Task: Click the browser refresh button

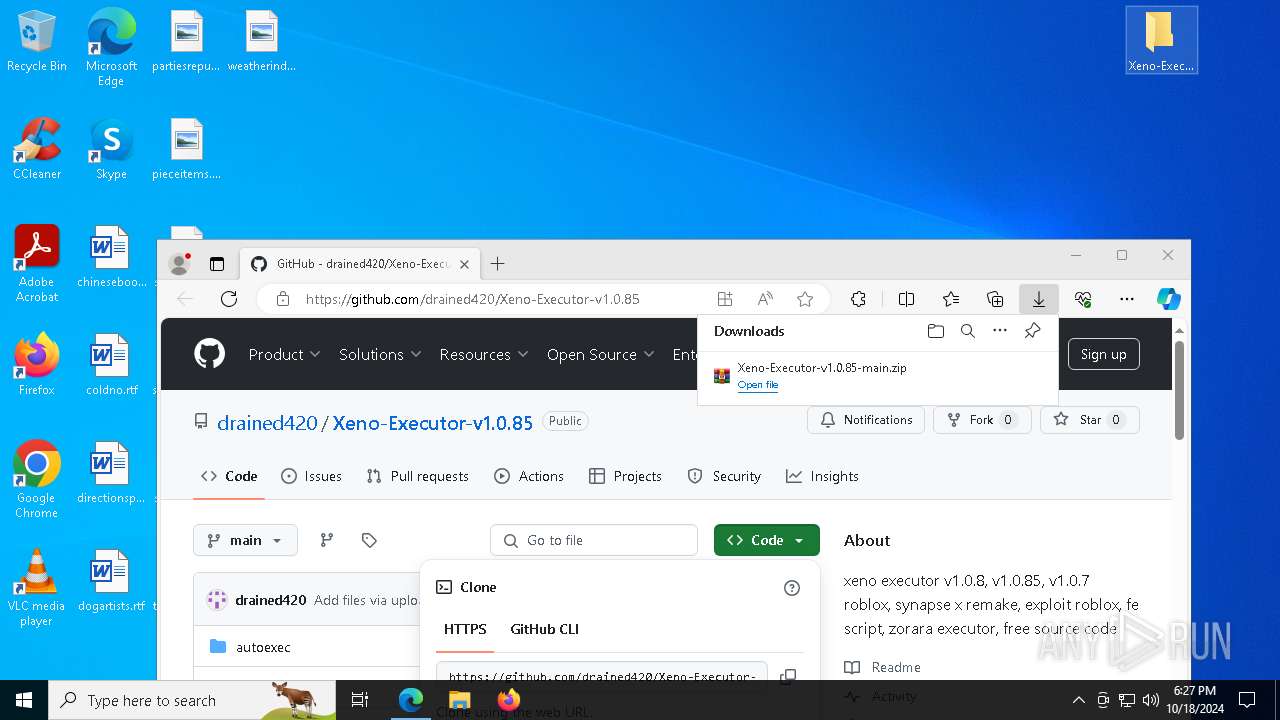Action: (x=229, y=299)
